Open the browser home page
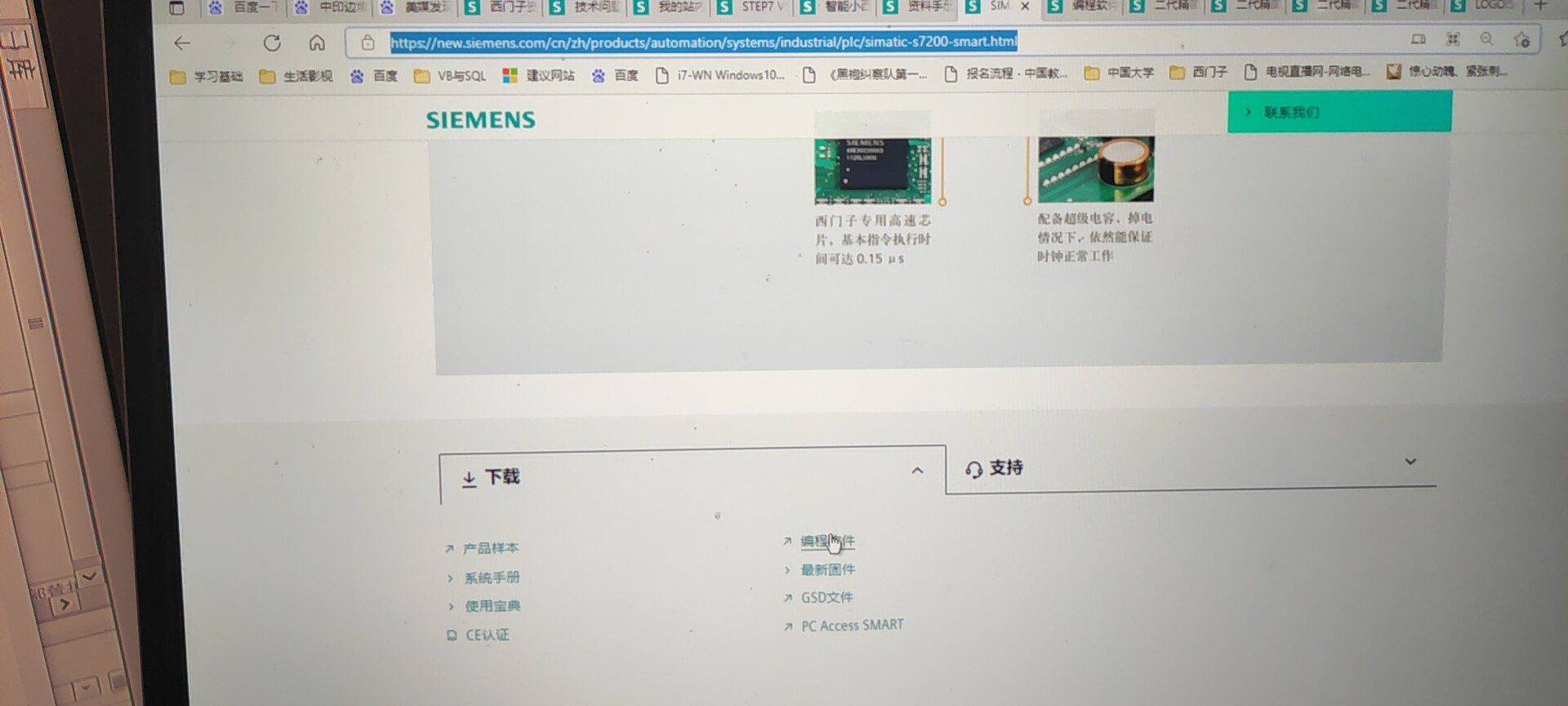This screenshot has height=706, width=1568. 317,42
